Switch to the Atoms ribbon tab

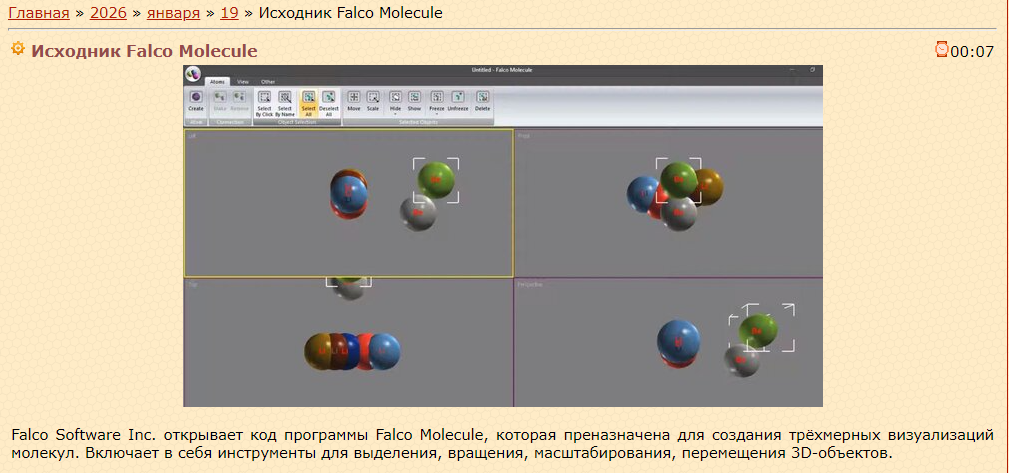(x=217, y=82)
